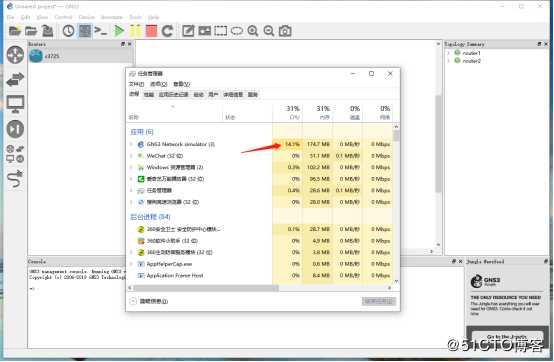The image size is (554, 362).
Task: Sort processes by memory column header
Action: 318,112
